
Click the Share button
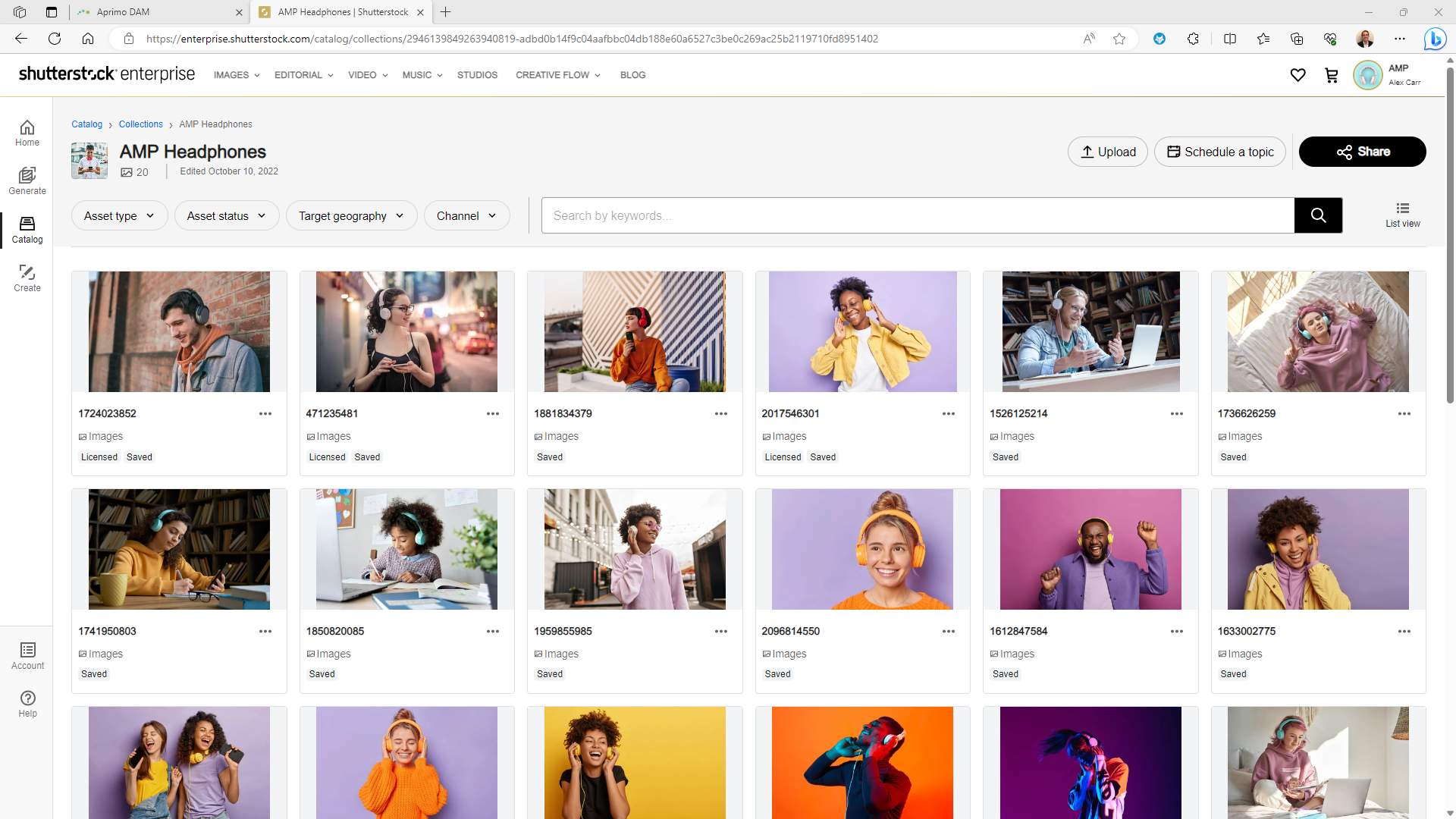1362,152
